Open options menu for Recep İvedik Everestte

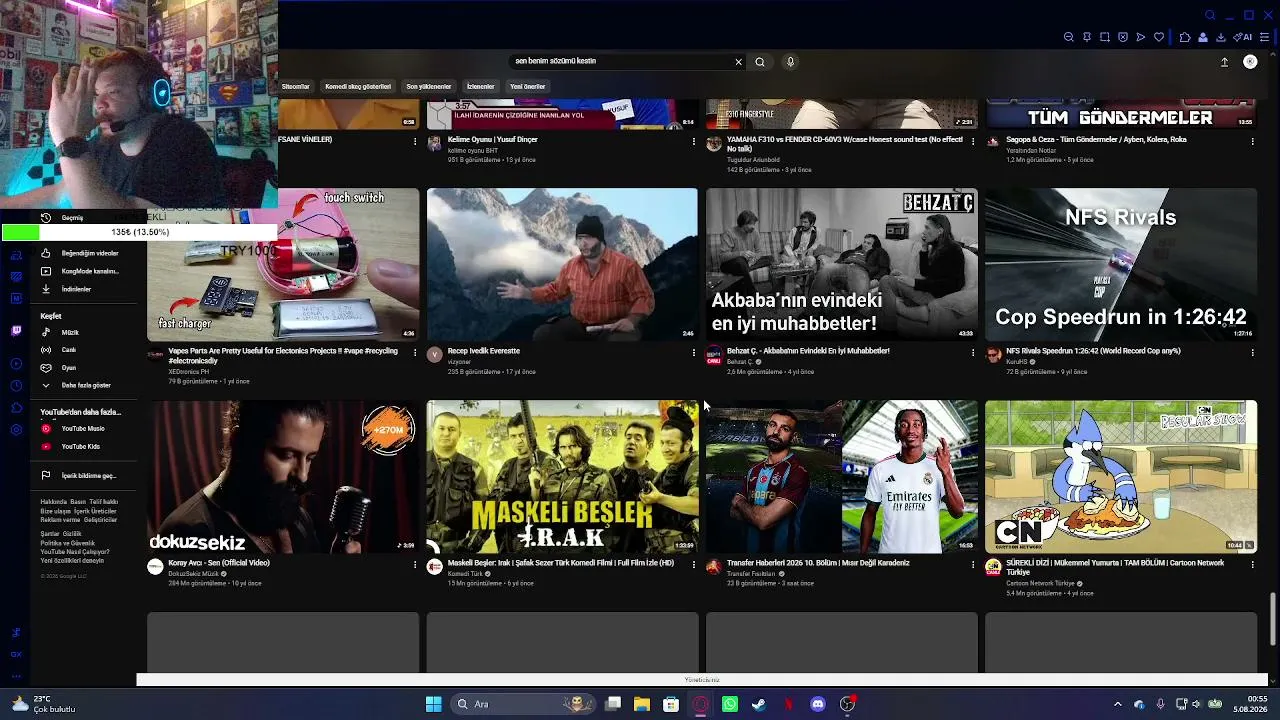[694, 353]
